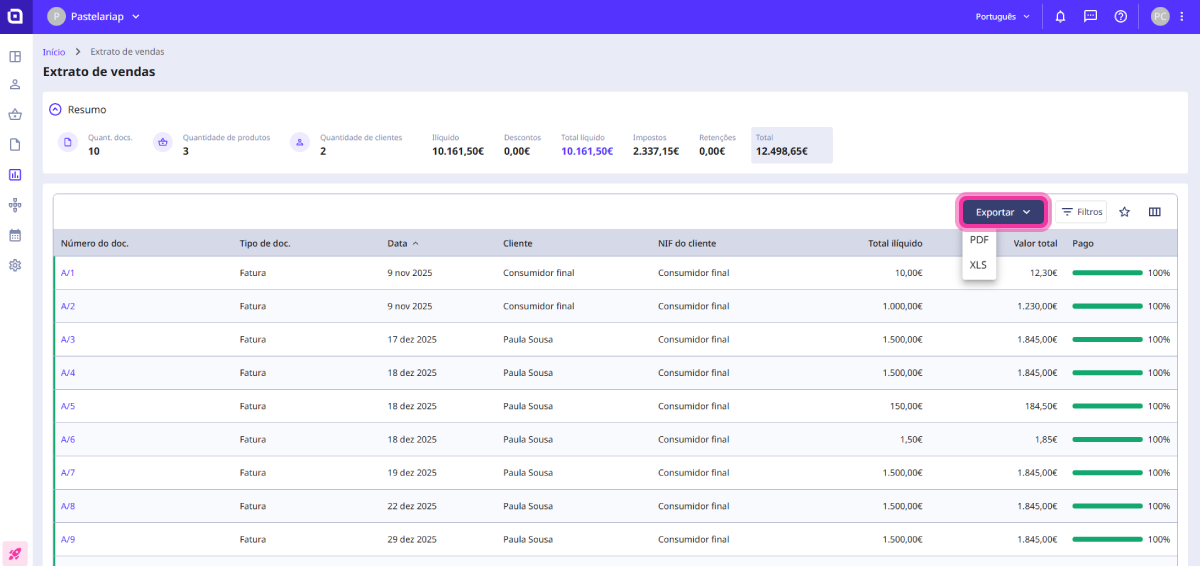The width and height of the screenshot is (1200, 566).
Task: Mark view as favorite with star icon
Action: (1124, 212)
